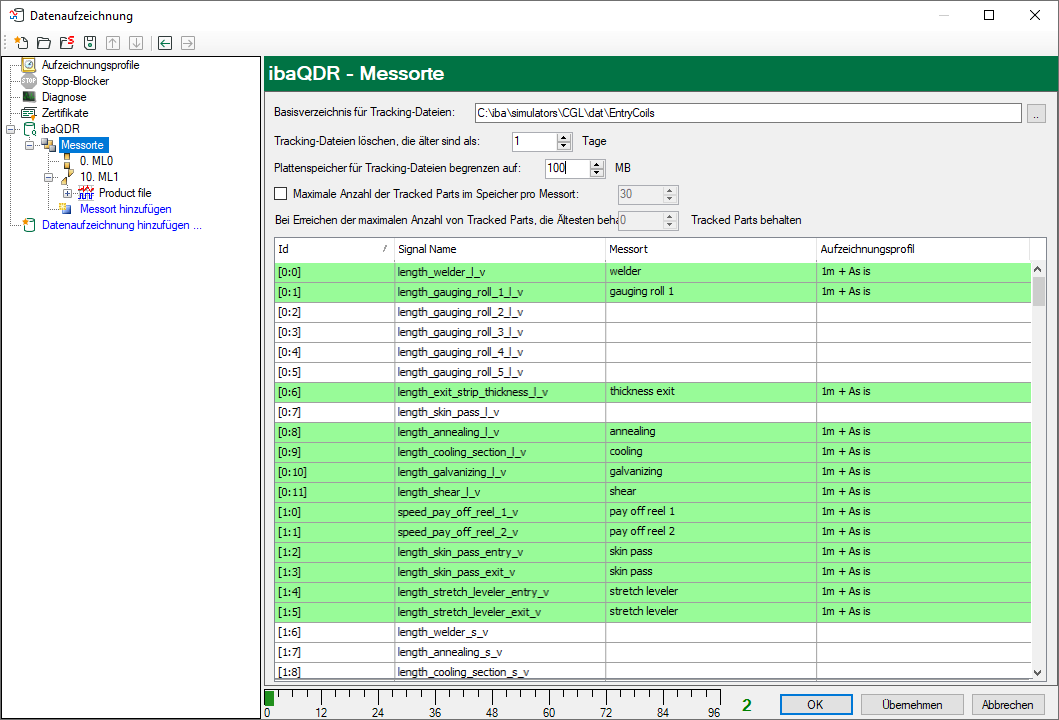Click the Aufzeichnungsprofile clock icon
1059x720 pixels.
[x=28, y=65]
